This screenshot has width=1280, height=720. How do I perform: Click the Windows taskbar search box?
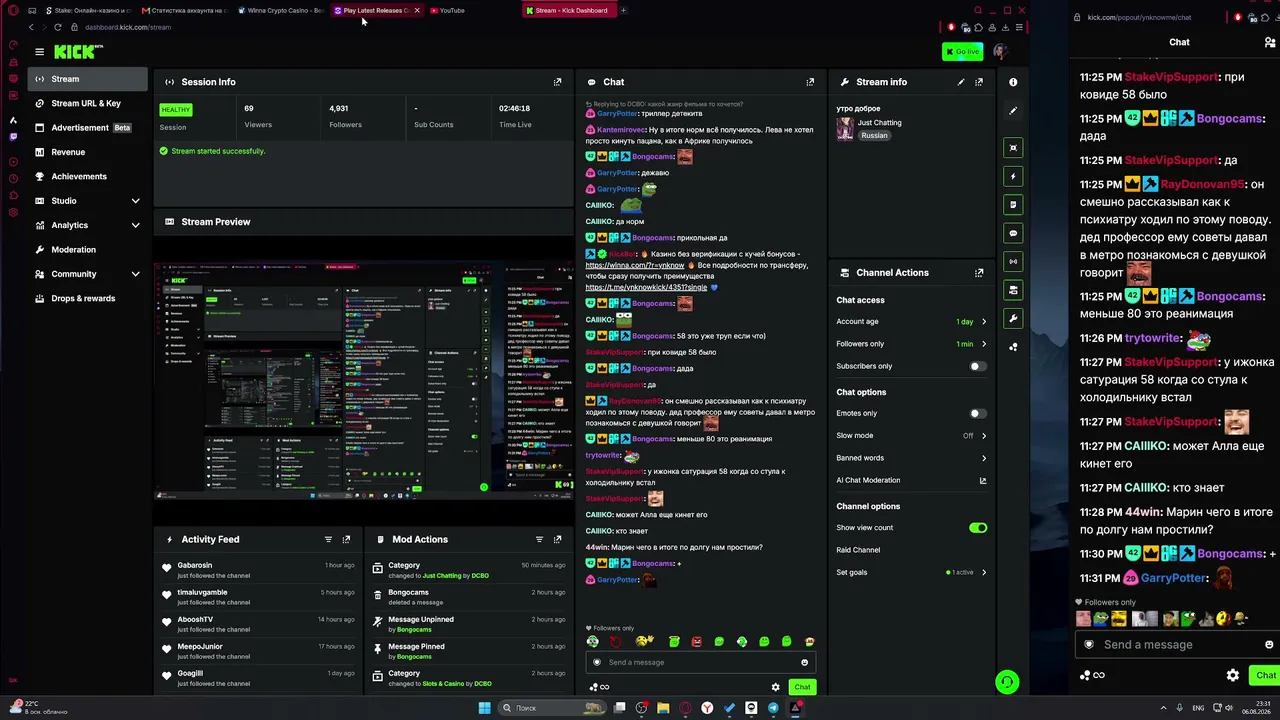coord(552,708)
